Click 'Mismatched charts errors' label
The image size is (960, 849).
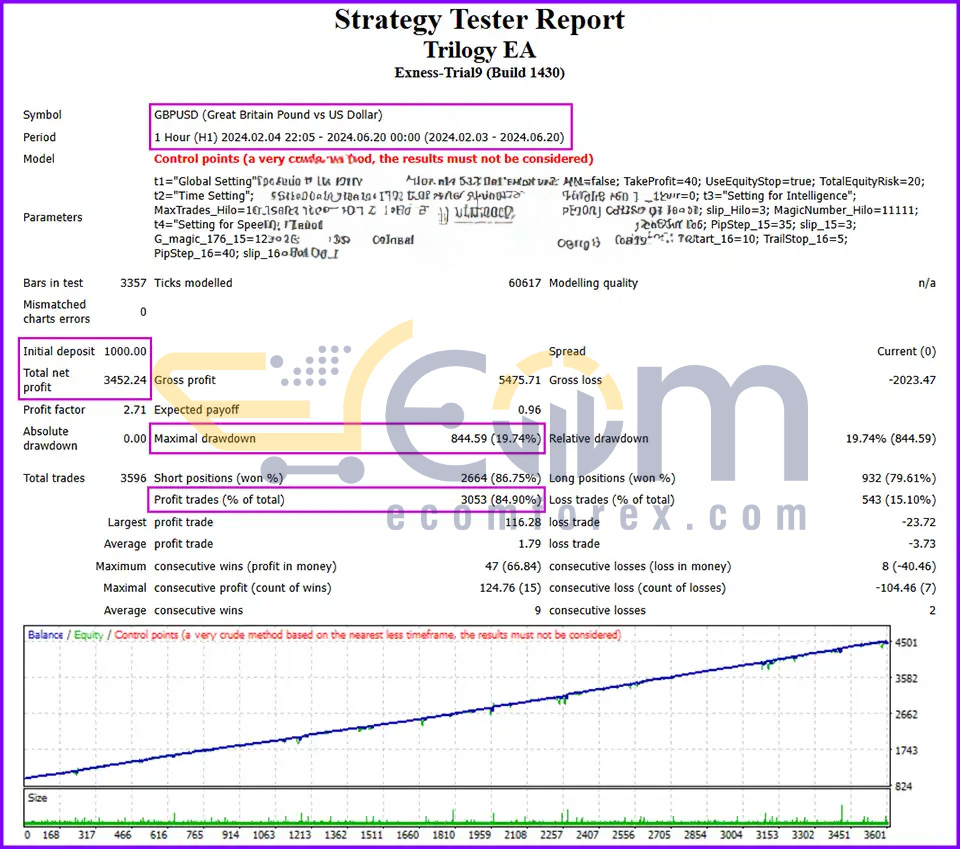56,312
